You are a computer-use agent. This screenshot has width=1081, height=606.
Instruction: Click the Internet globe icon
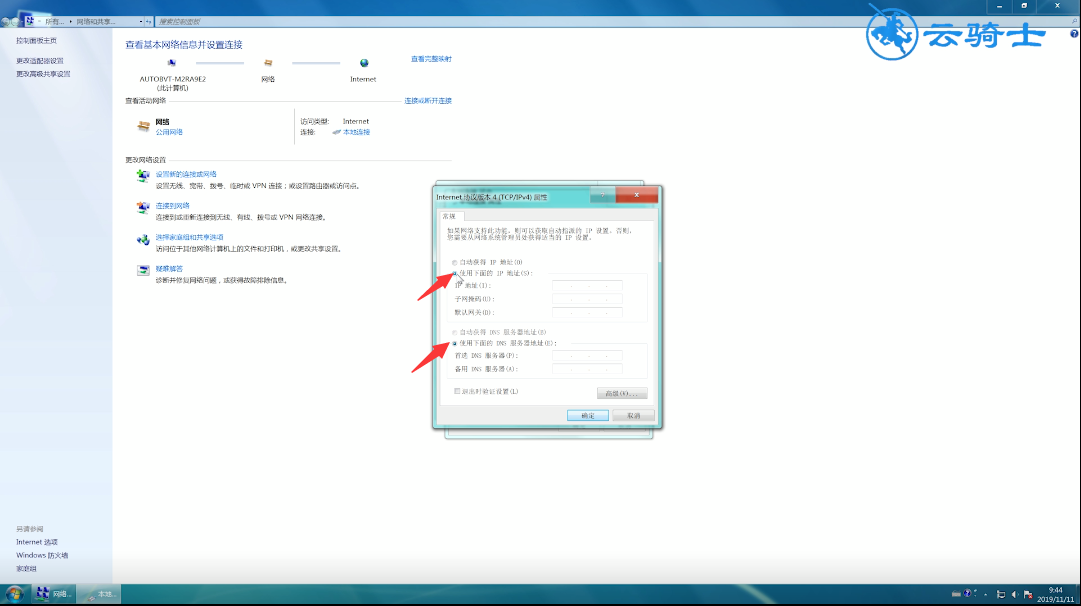[x=364, y=63]
